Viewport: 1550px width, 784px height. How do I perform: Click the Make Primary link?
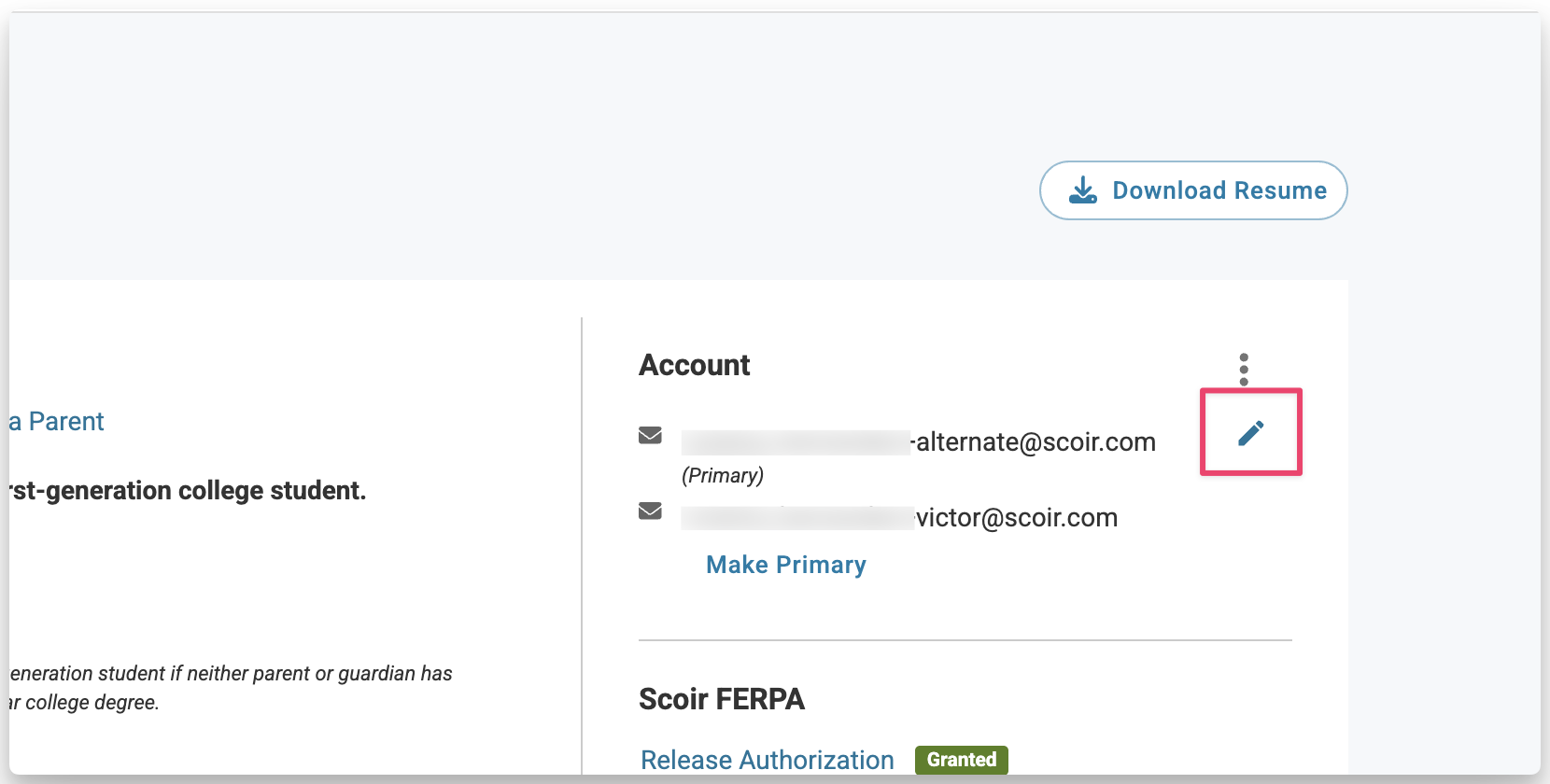click(x=785, y=565)
